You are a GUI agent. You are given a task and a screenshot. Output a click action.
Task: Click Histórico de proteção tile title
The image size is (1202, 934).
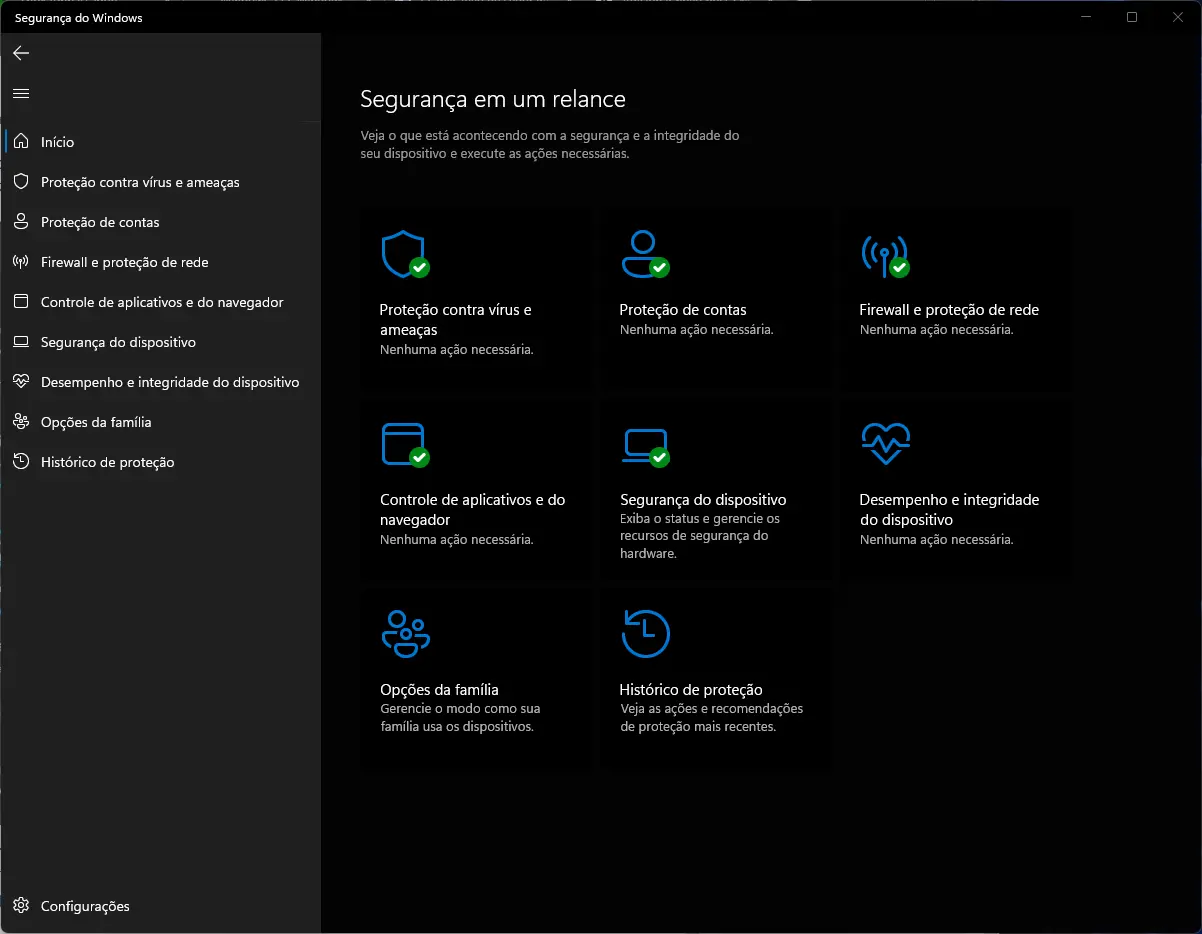[690, 690]
